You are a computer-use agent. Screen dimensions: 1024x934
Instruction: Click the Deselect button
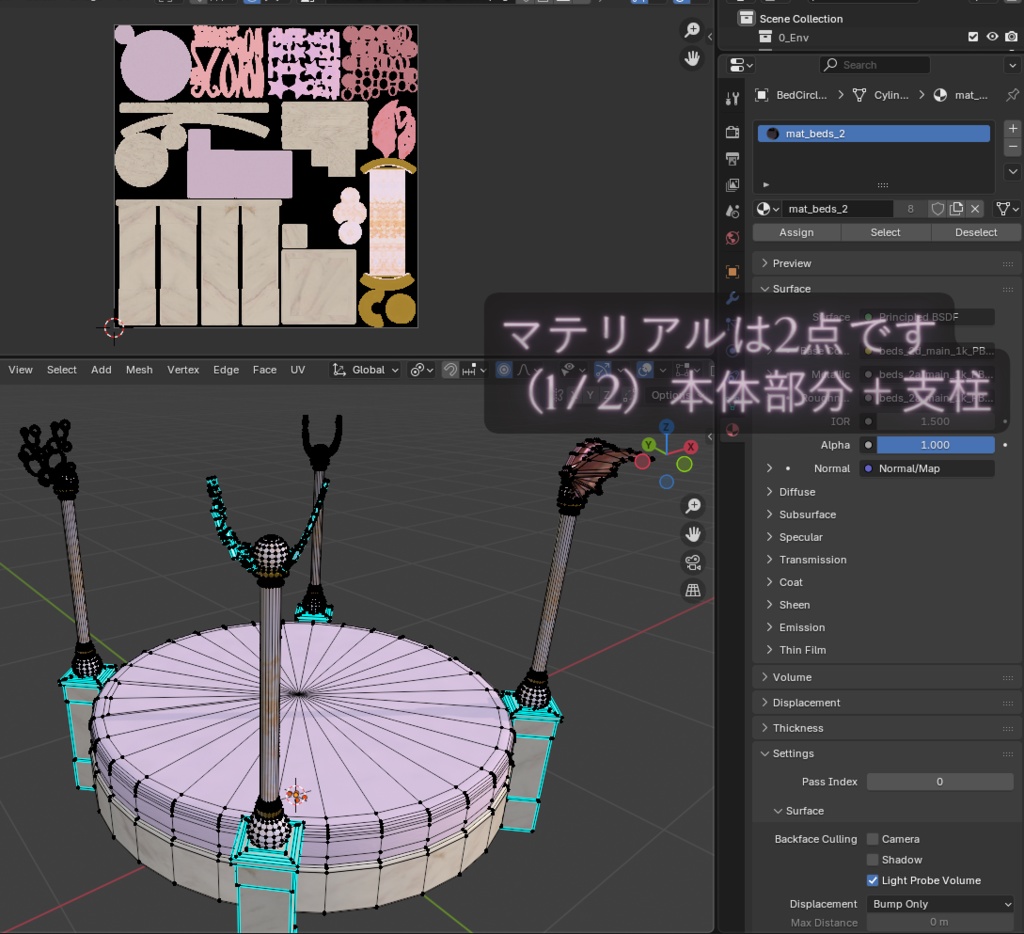(x=975, y=232)
